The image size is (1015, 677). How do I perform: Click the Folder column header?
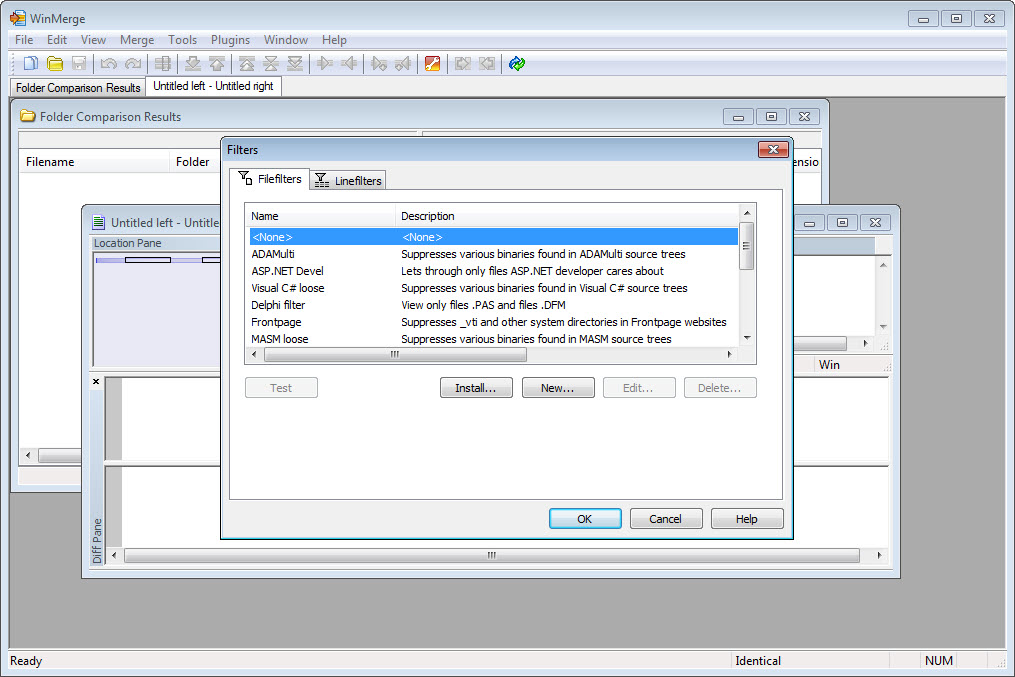tap(195, 162)
